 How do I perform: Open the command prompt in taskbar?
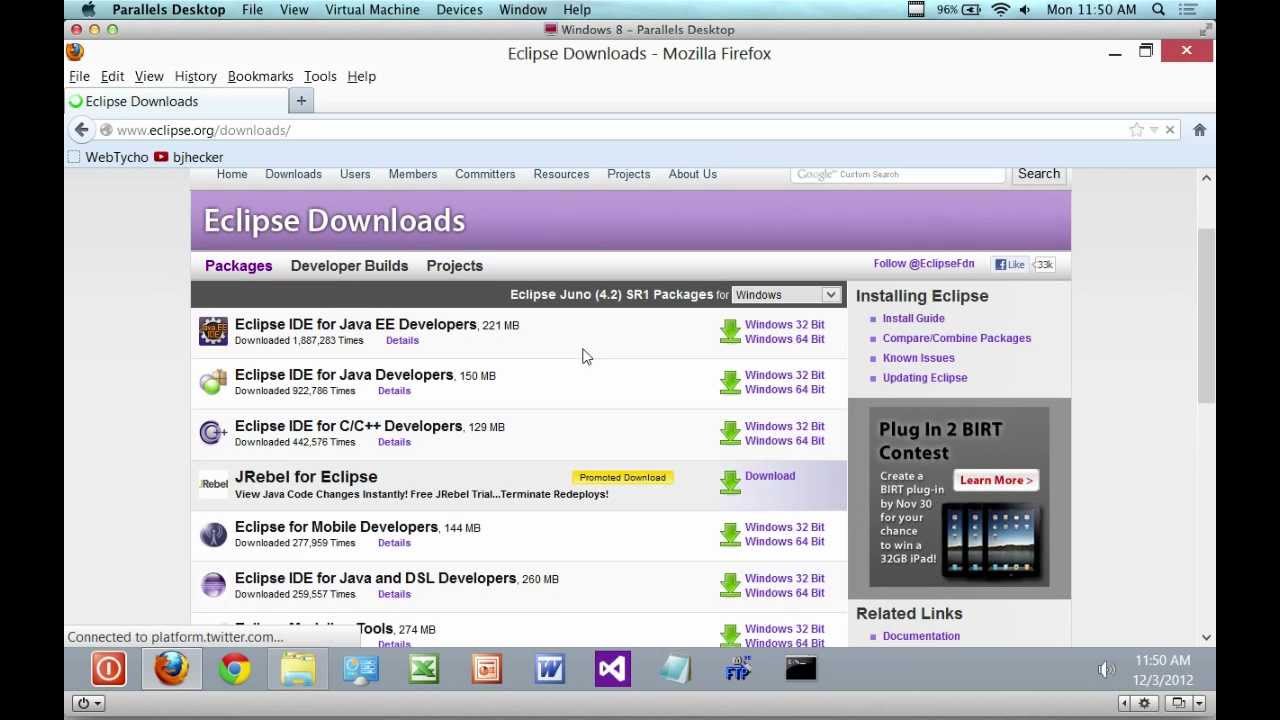pos(801,669)
